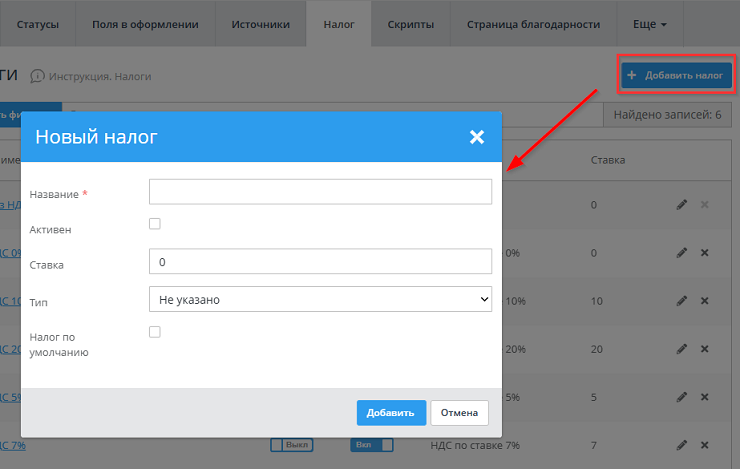Delete the tax row with rate 10
The height and width of the screenshot is (469, 740).
coord(705,300)
